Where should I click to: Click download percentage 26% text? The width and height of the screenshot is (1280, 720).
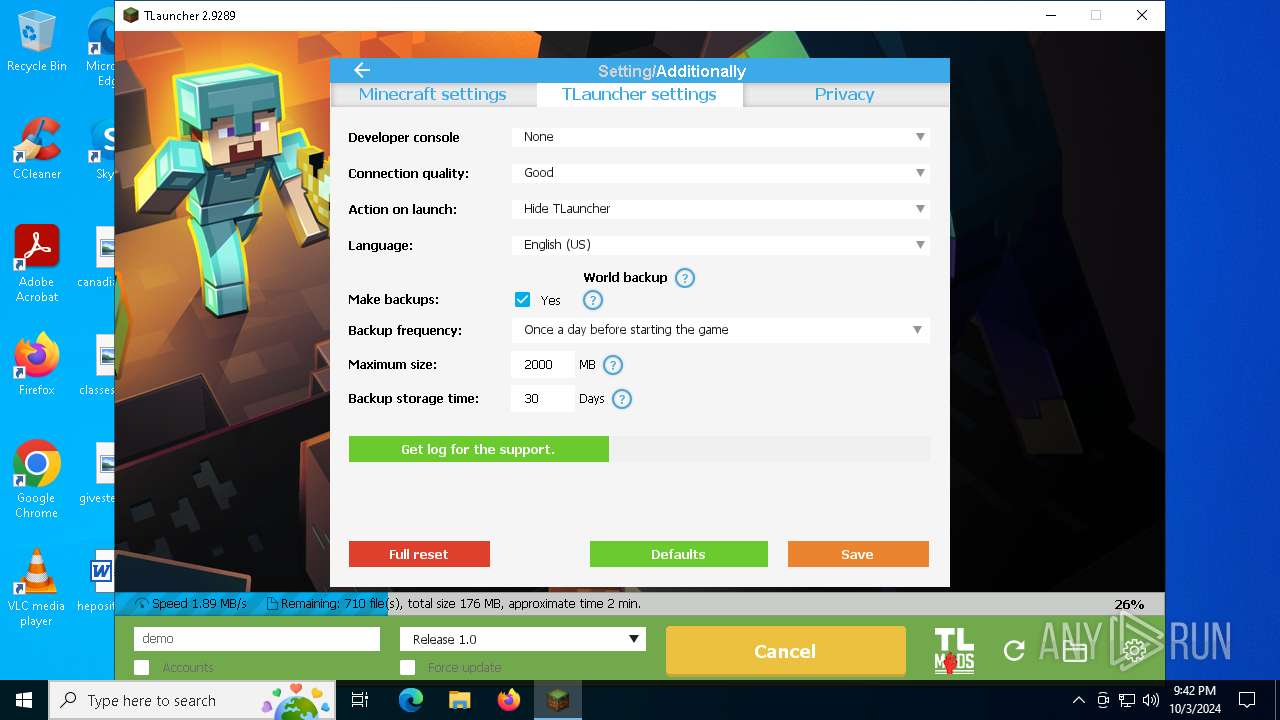[x=1129, y=604]
